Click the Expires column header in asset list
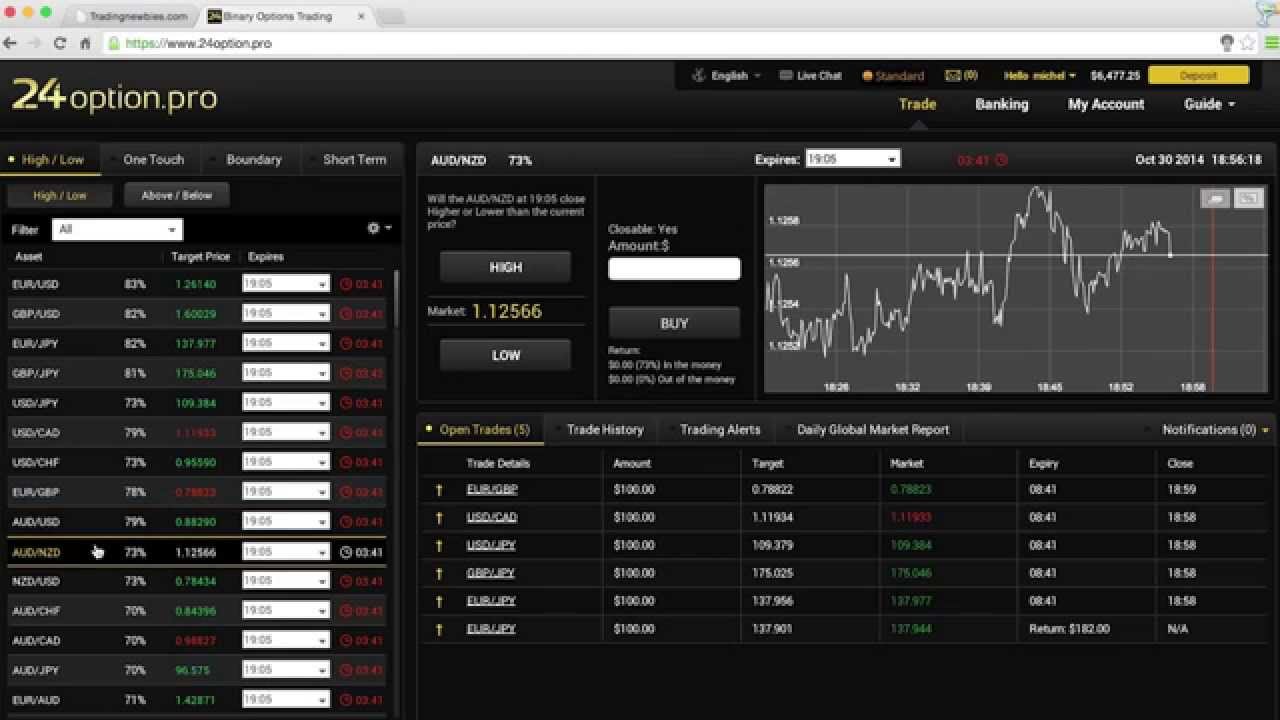The height and width of the screenshot is (720, 1280). coord(266,257)
